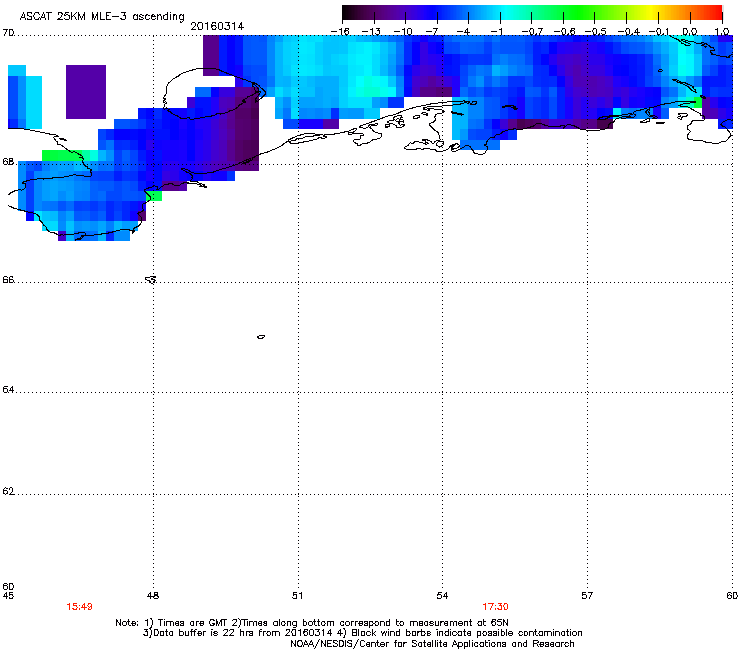Click the note line about GMT times
Viewport: 740px width, 650px height.
coord(312,623)
